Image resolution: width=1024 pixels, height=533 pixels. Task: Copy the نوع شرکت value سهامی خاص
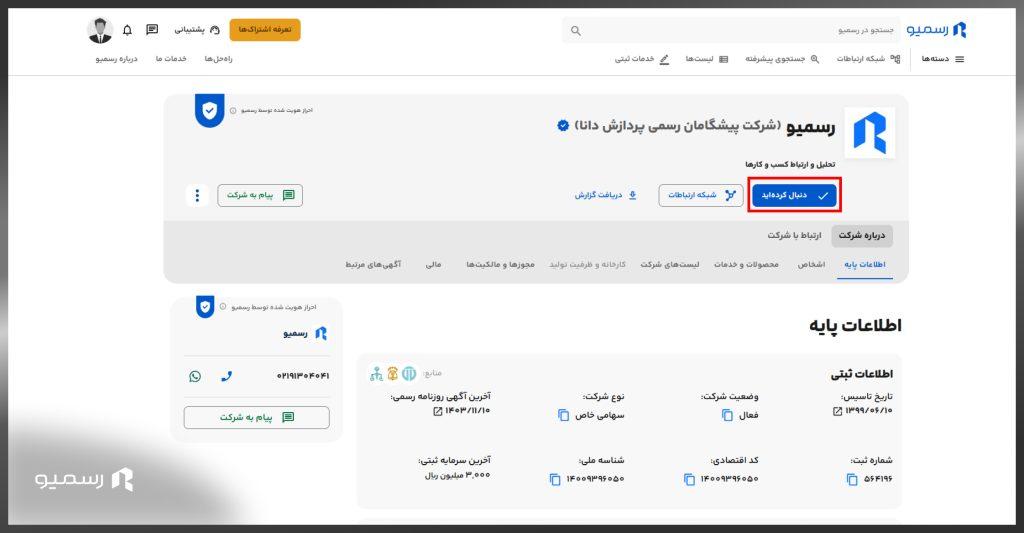coord(564,415)
